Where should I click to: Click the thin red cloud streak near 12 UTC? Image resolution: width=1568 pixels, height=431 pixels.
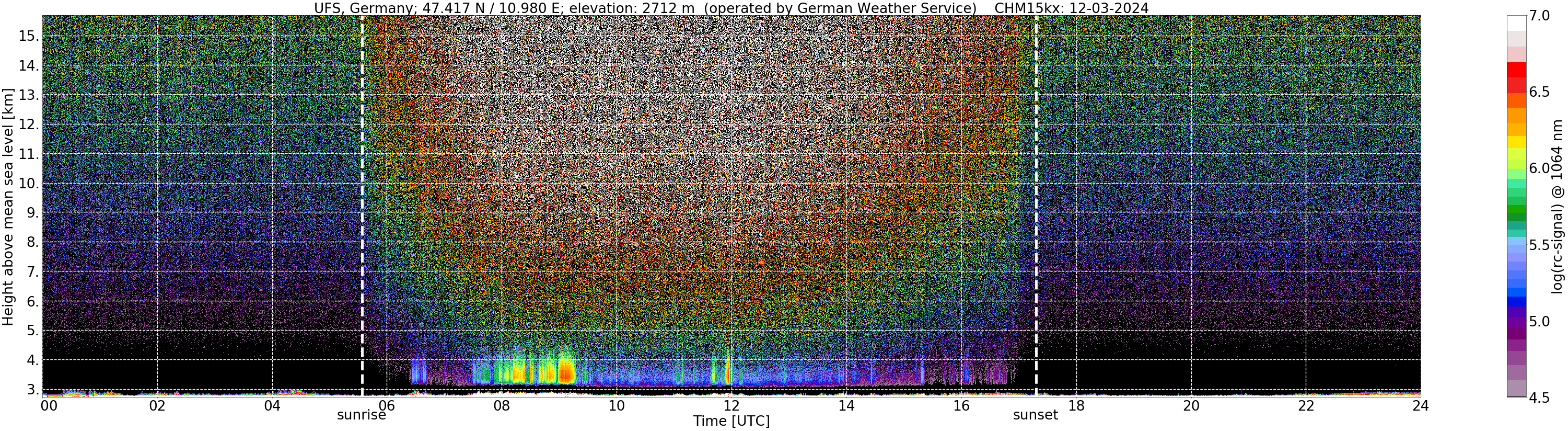pos(727,371)
